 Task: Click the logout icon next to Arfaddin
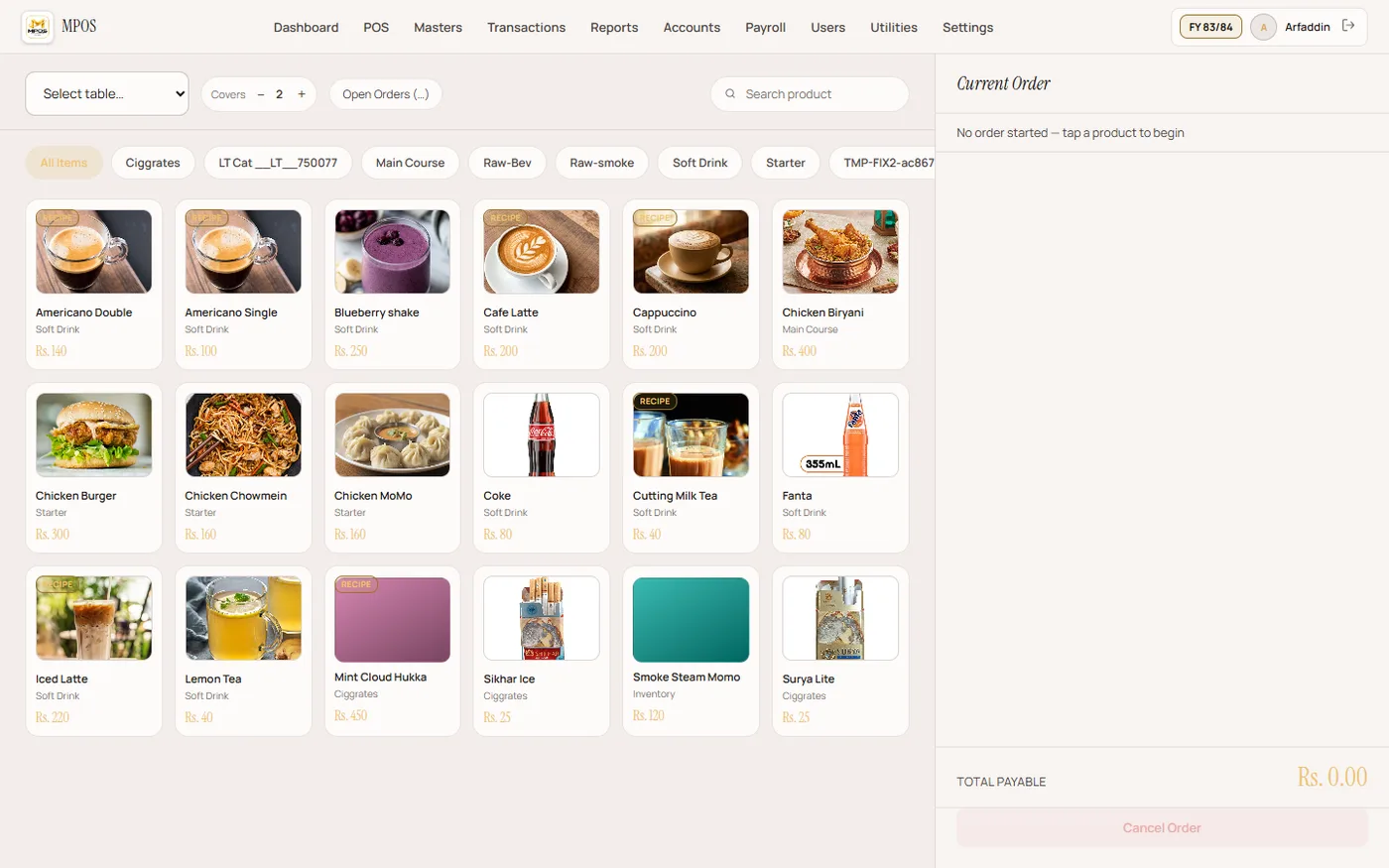tap(1348, 26)
